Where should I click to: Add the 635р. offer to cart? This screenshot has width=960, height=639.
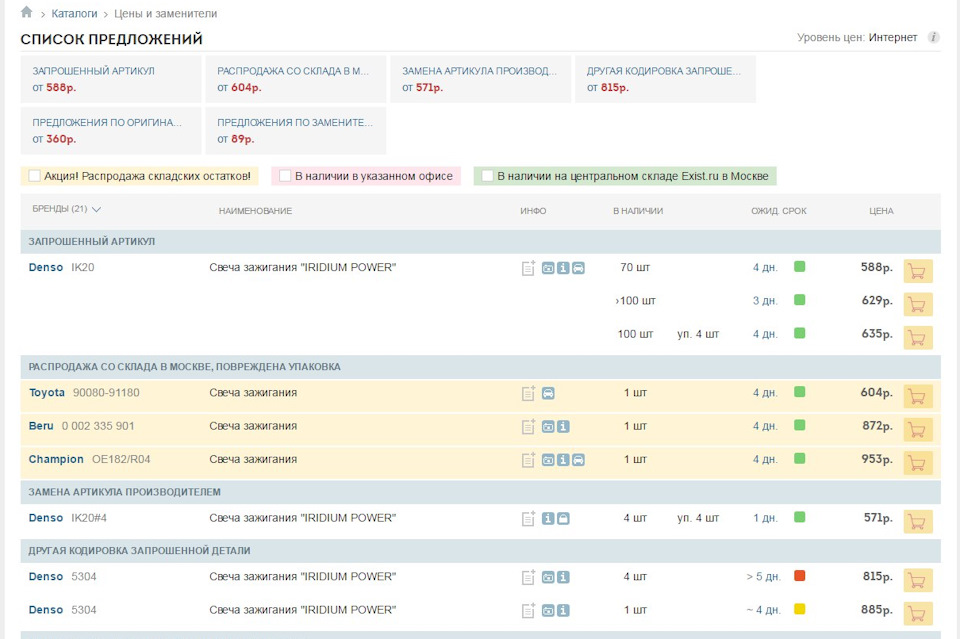[918, 337]
